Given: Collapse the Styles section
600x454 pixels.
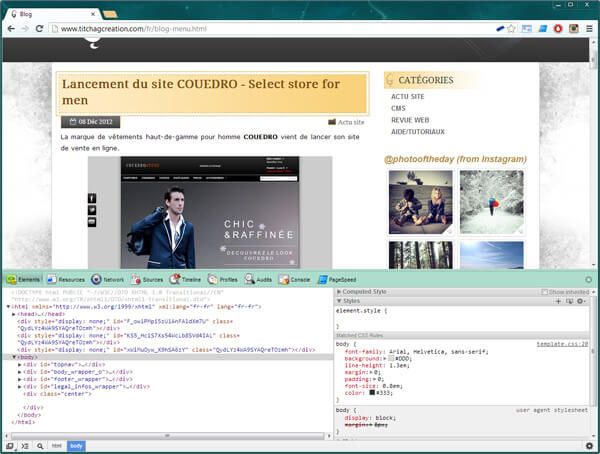Looking at the screenshot, I should (x=339, y=301).
